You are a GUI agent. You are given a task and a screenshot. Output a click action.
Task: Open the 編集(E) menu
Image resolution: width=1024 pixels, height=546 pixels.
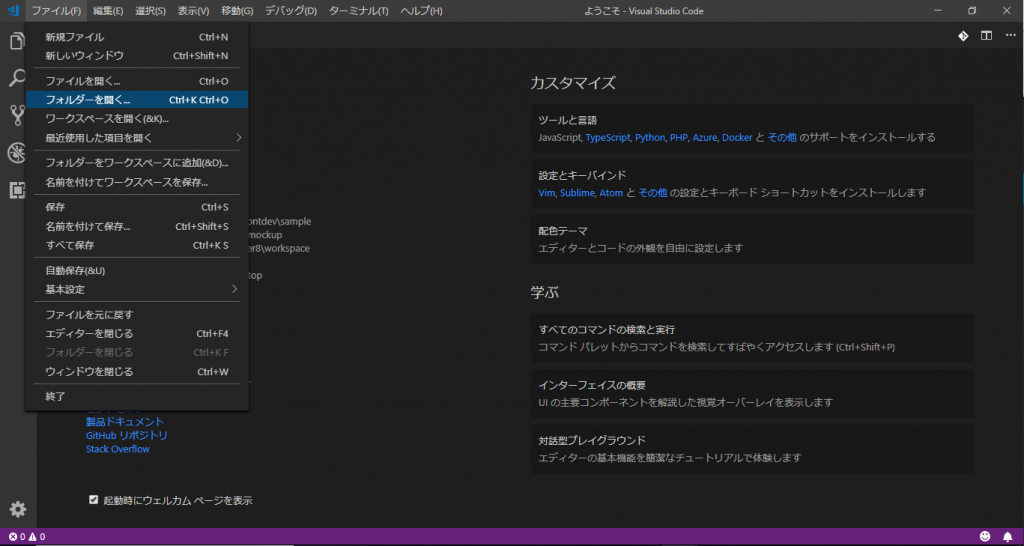click(108, 11)
